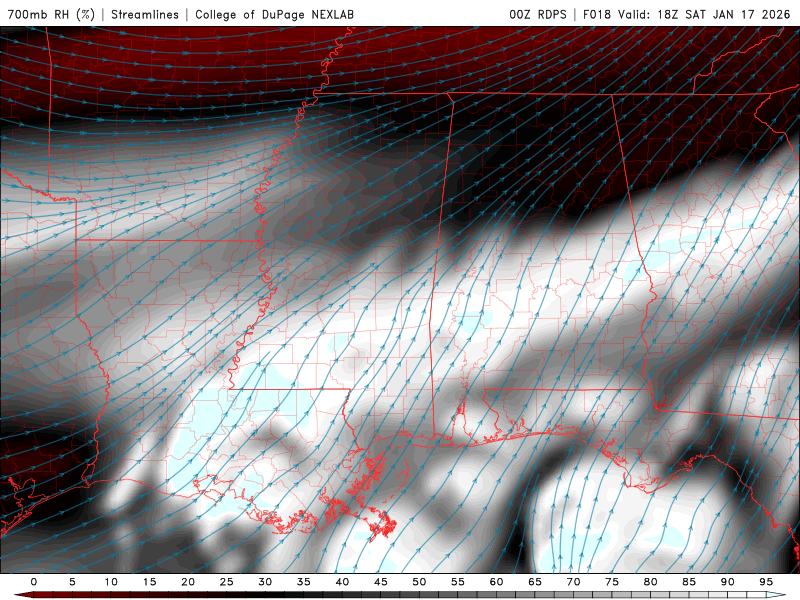Click the "10" value on the color scale

tap(111, 582)
